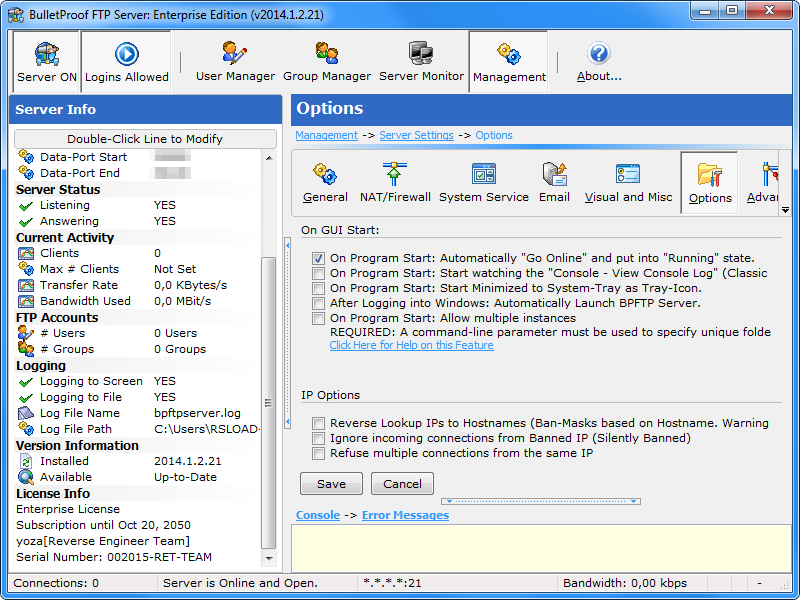Toggle the Server ON toolbar button
Viewport: 800px width, 600px height.
tap(46, 62)
